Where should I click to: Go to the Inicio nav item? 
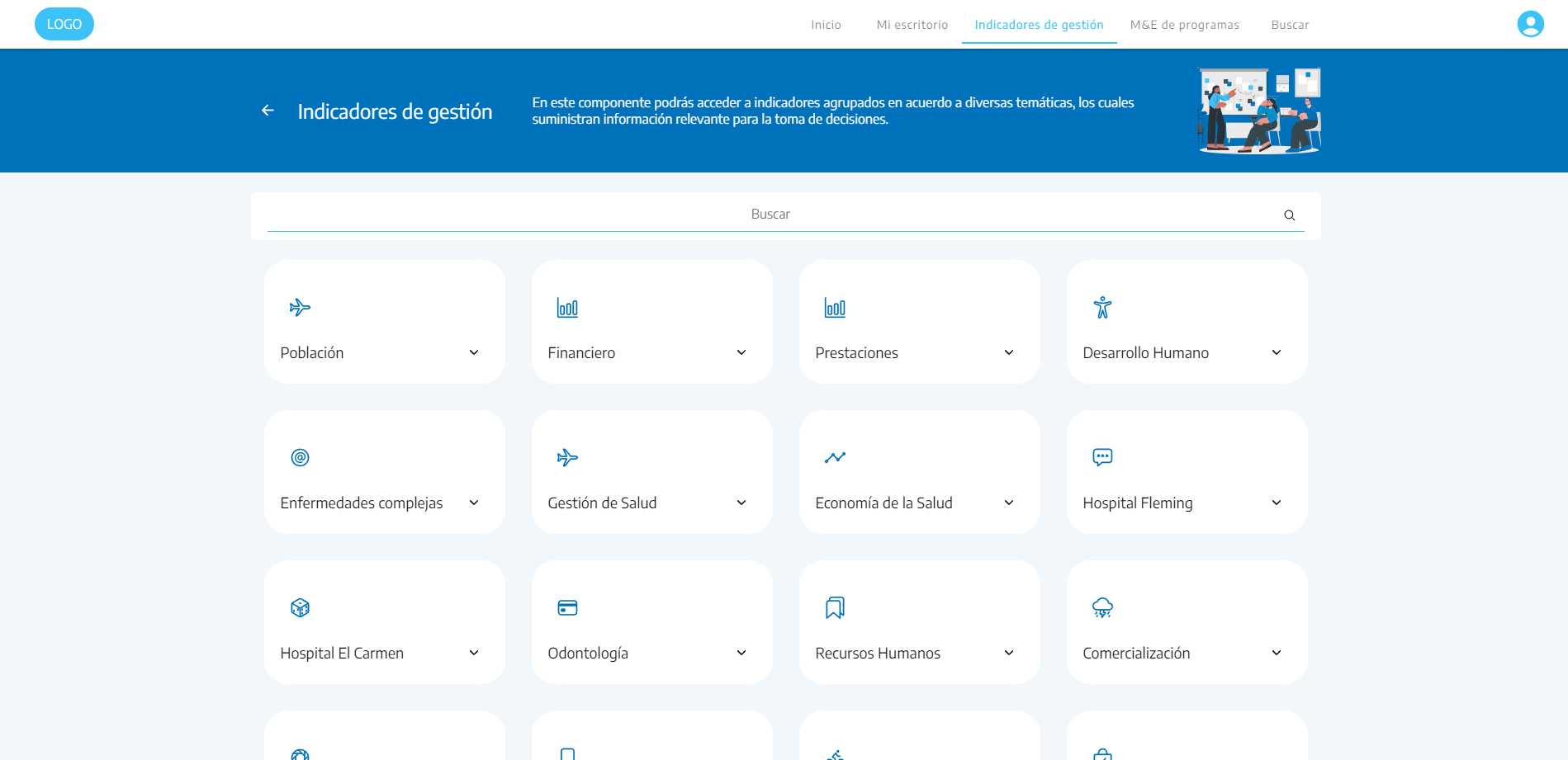[826, 25]
